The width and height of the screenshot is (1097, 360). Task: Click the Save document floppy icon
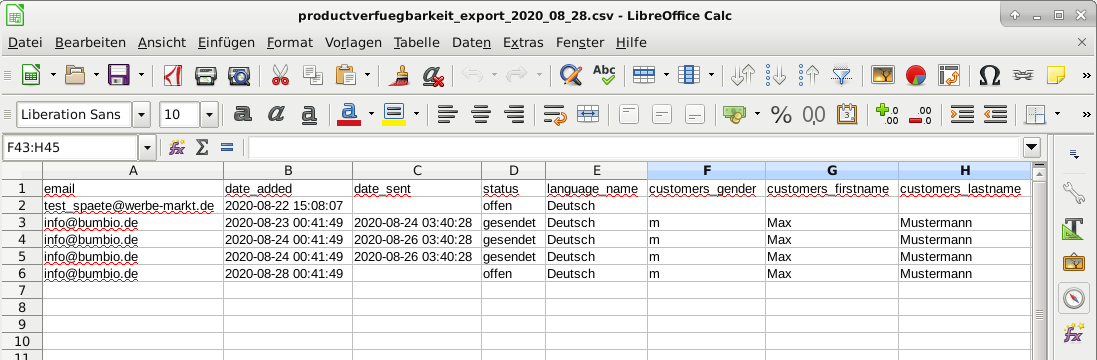[119, 75]
